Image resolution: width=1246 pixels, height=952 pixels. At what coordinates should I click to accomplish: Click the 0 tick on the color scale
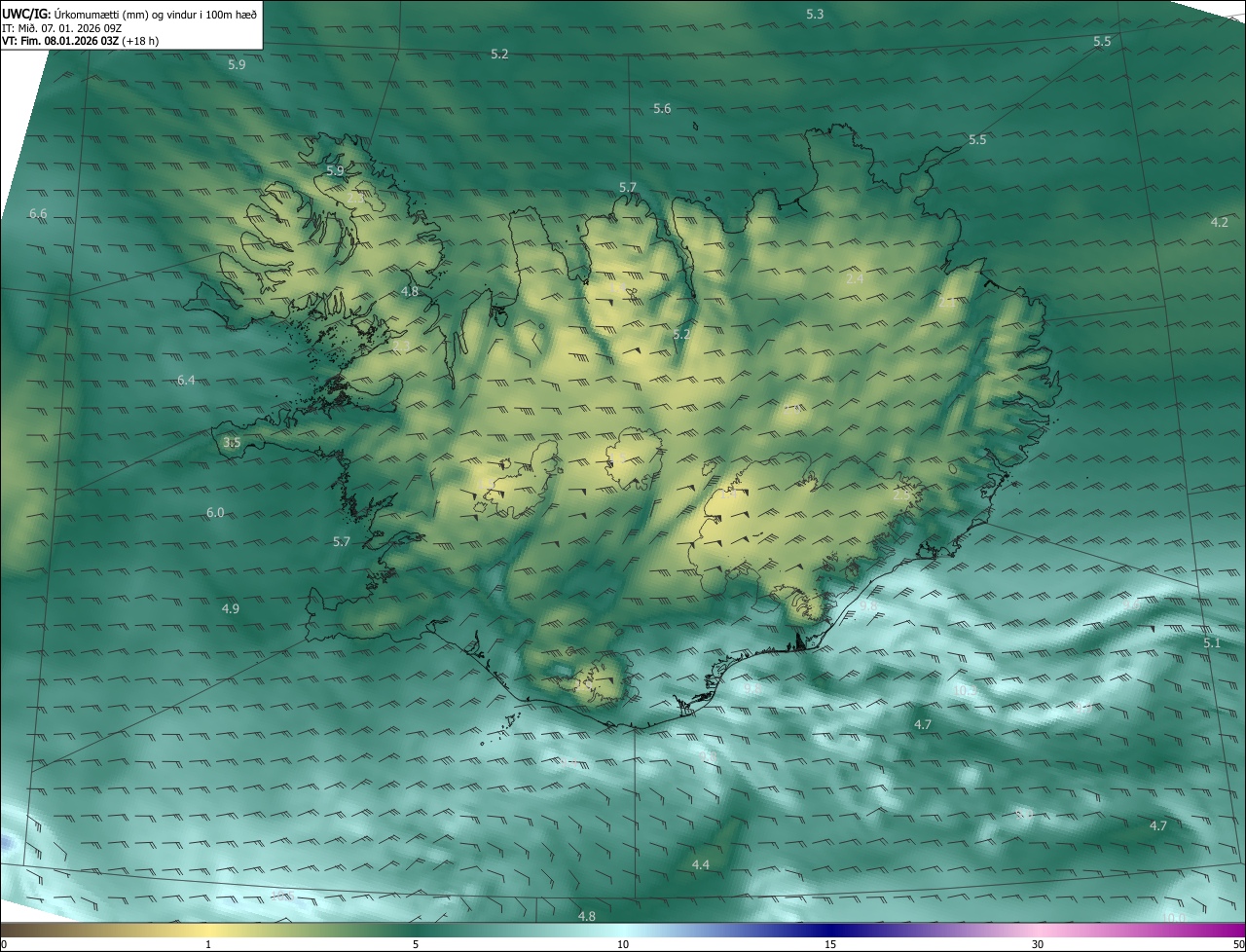(x=4, y=945)
